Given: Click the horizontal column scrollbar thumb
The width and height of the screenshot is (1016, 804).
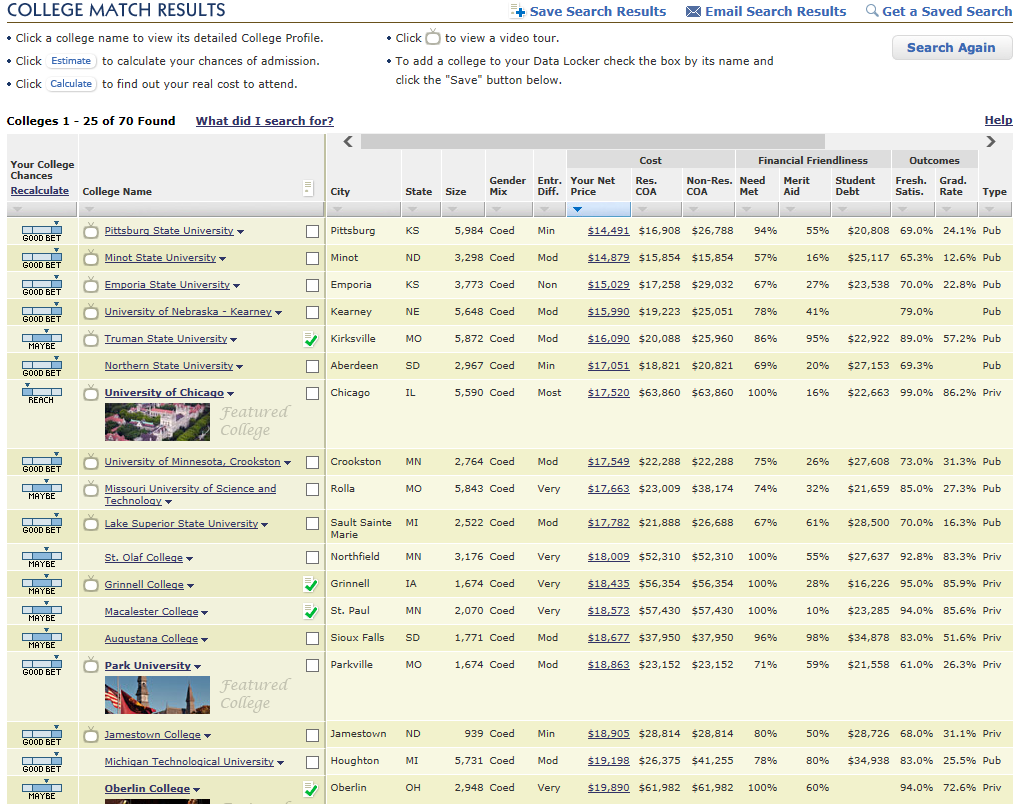Looking at the screenshot, I should point(592,141).
